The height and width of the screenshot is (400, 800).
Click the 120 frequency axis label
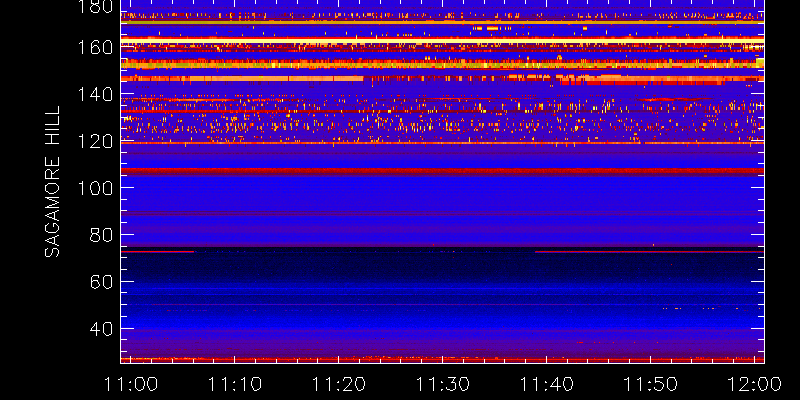click(x=95, y=141)
